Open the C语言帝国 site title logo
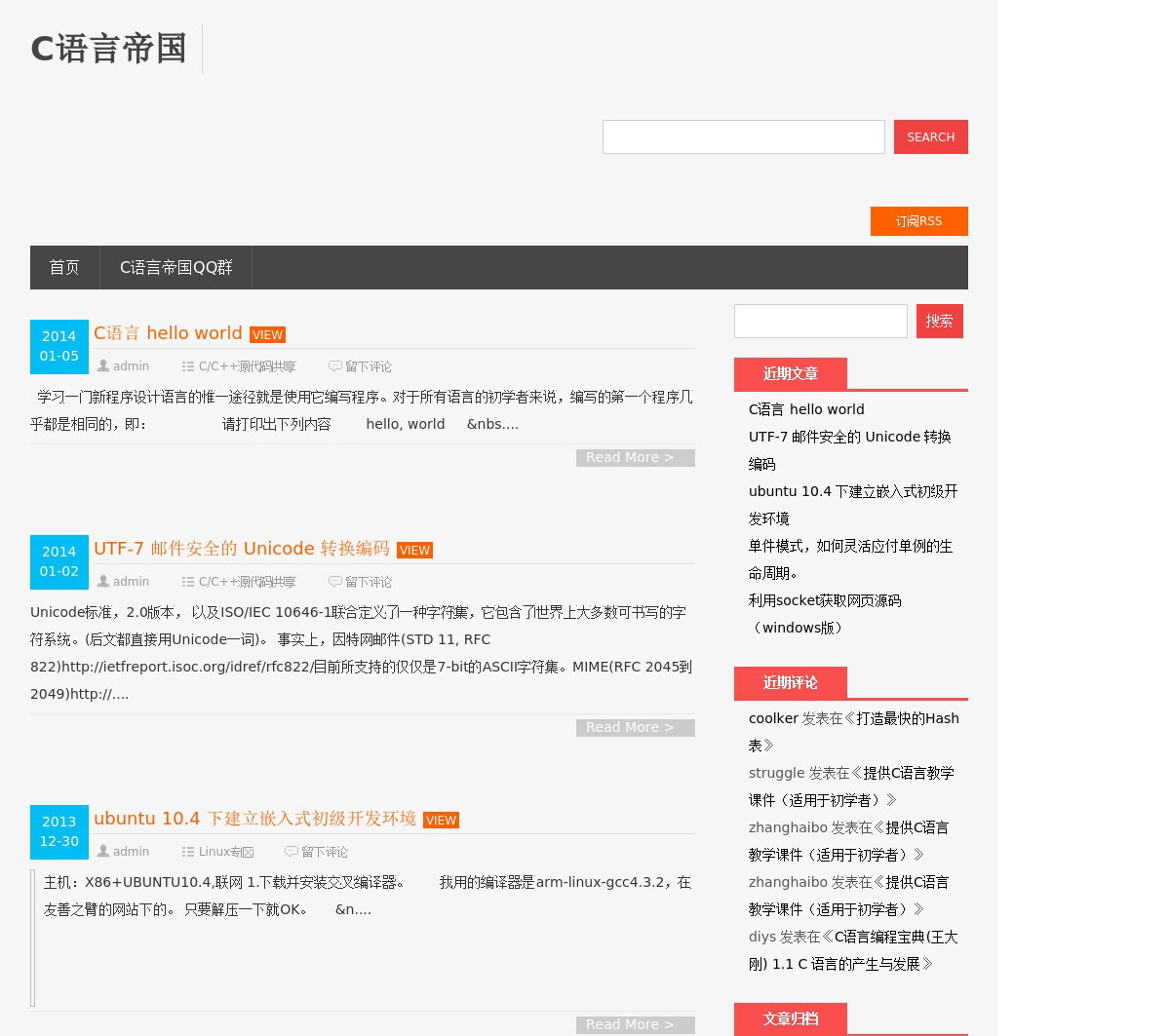 (109, 49)
